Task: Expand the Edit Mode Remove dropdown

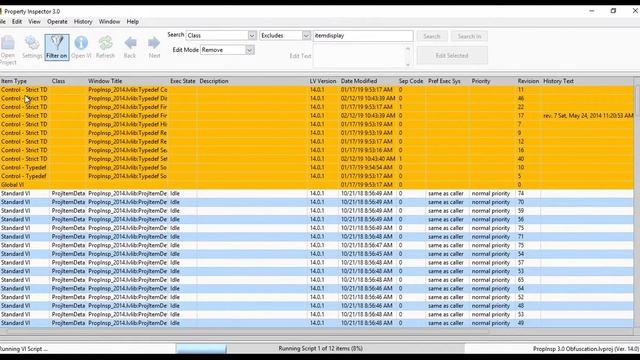Action: tap(249, 50)
